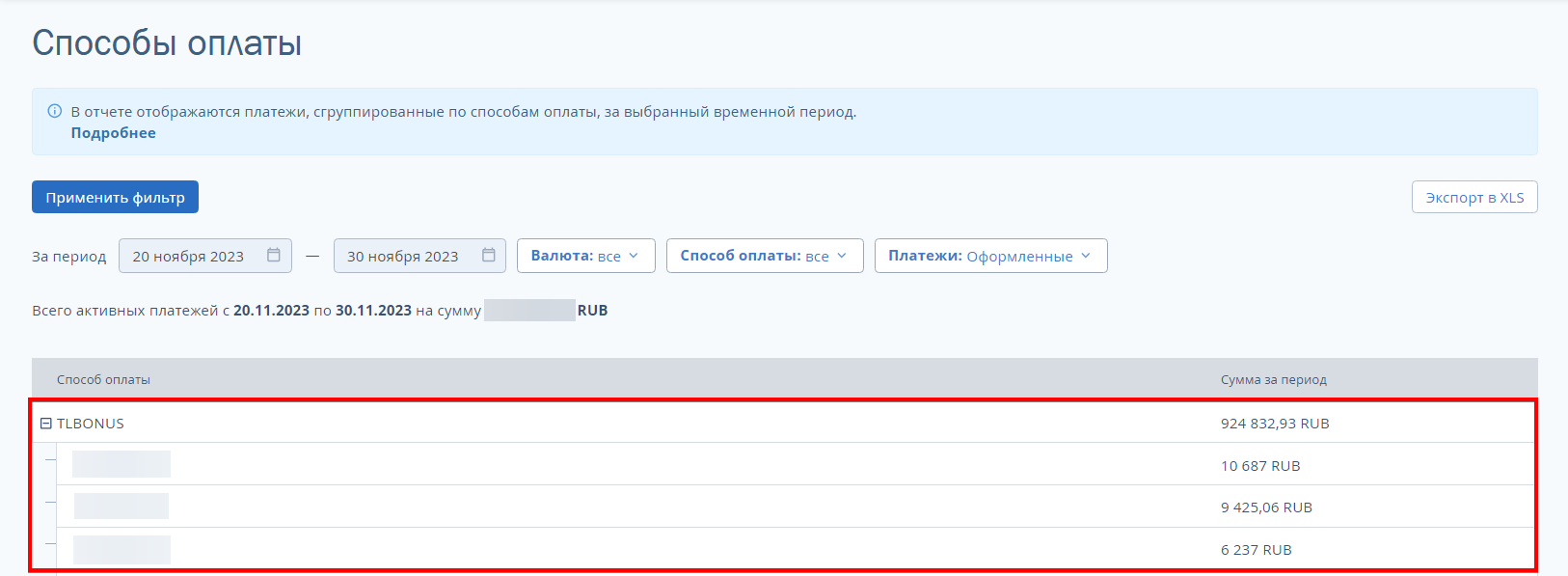
Task: Click the Способ оплаты column header
Action: coord(103,380)
